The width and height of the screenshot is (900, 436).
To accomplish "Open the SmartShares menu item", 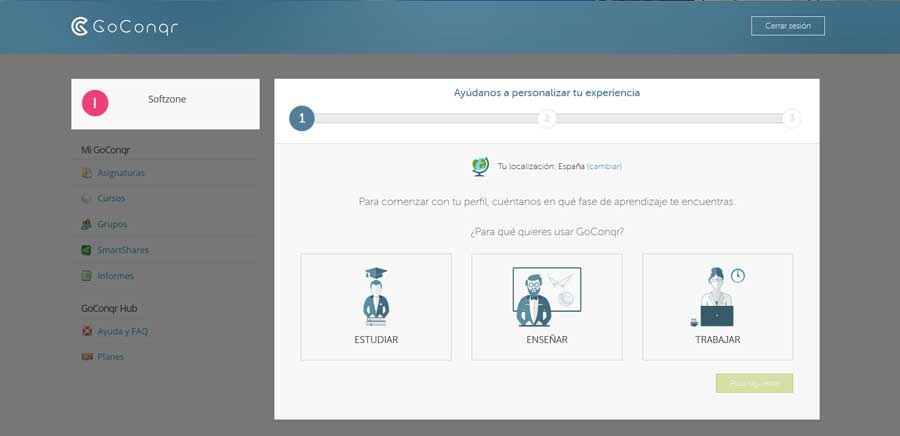I will pyautogui.click(x=123, y=250).
